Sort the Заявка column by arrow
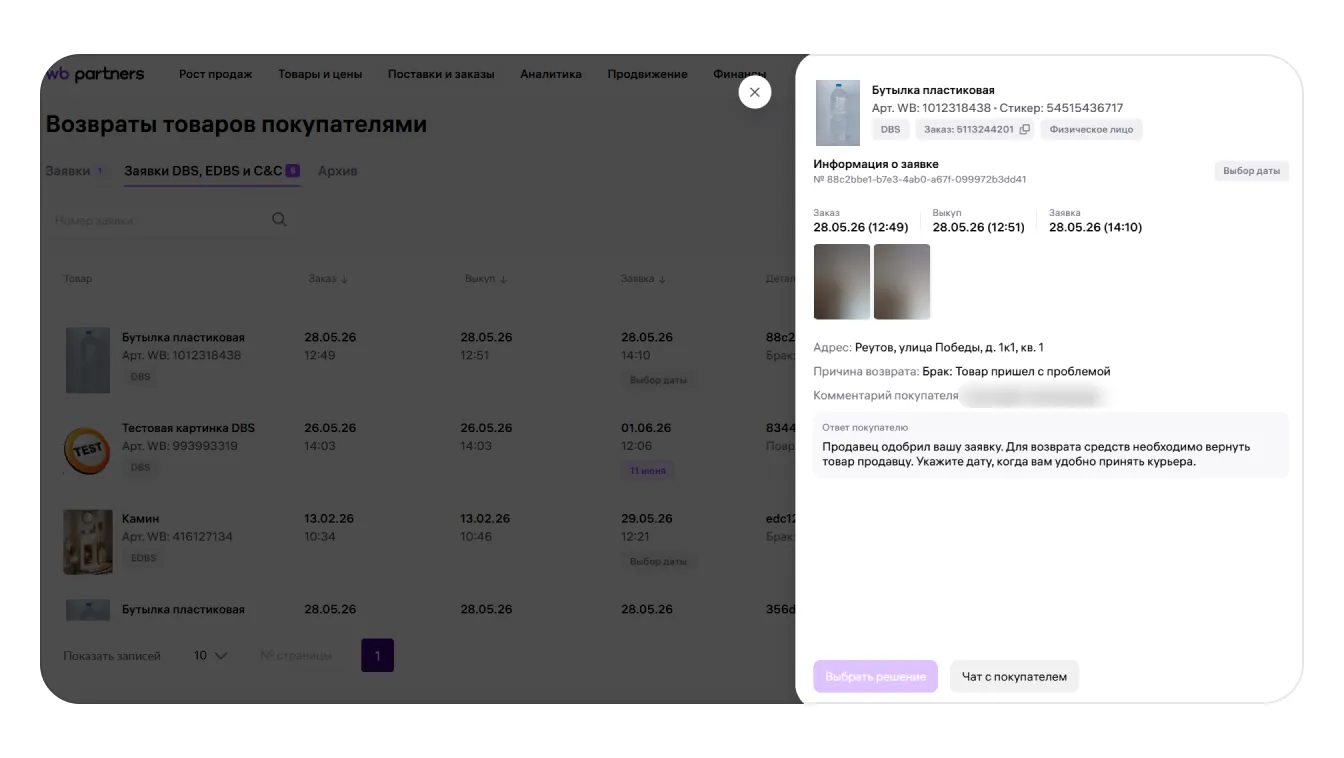 coord(662,279)
